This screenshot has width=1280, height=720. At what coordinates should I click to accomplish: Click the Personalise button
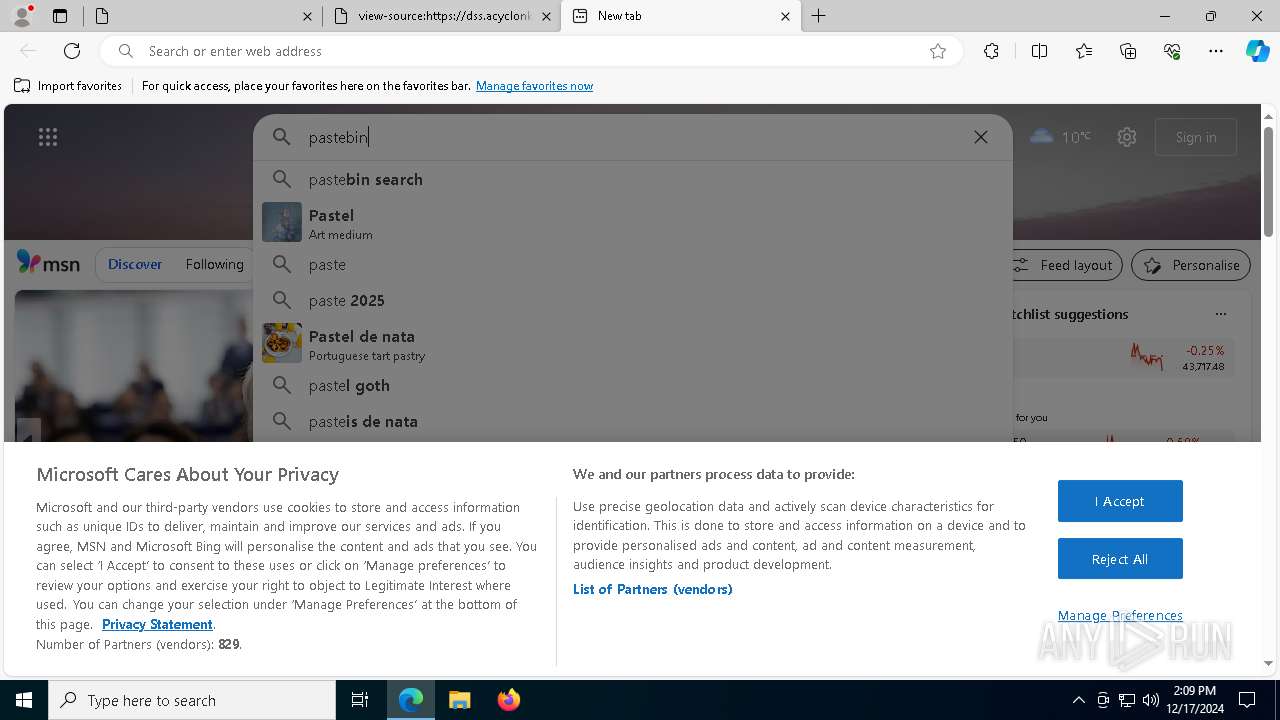click(x=1191, y=265)
